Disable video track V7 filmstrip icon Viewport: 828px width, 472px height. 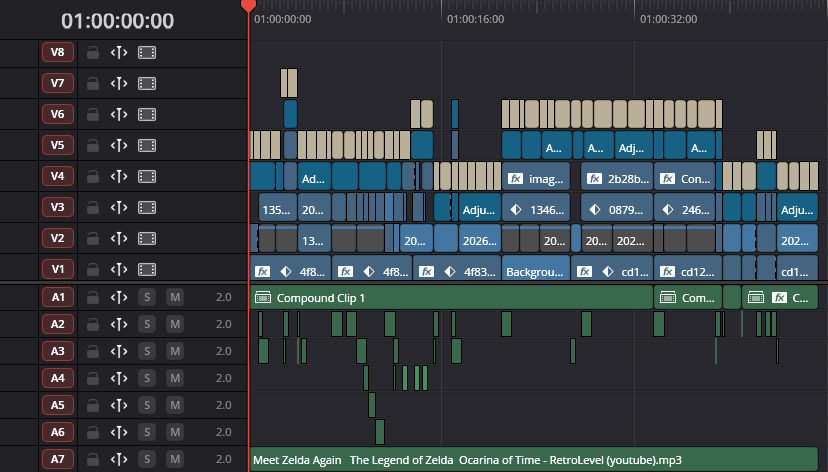[x=147, y=83]
